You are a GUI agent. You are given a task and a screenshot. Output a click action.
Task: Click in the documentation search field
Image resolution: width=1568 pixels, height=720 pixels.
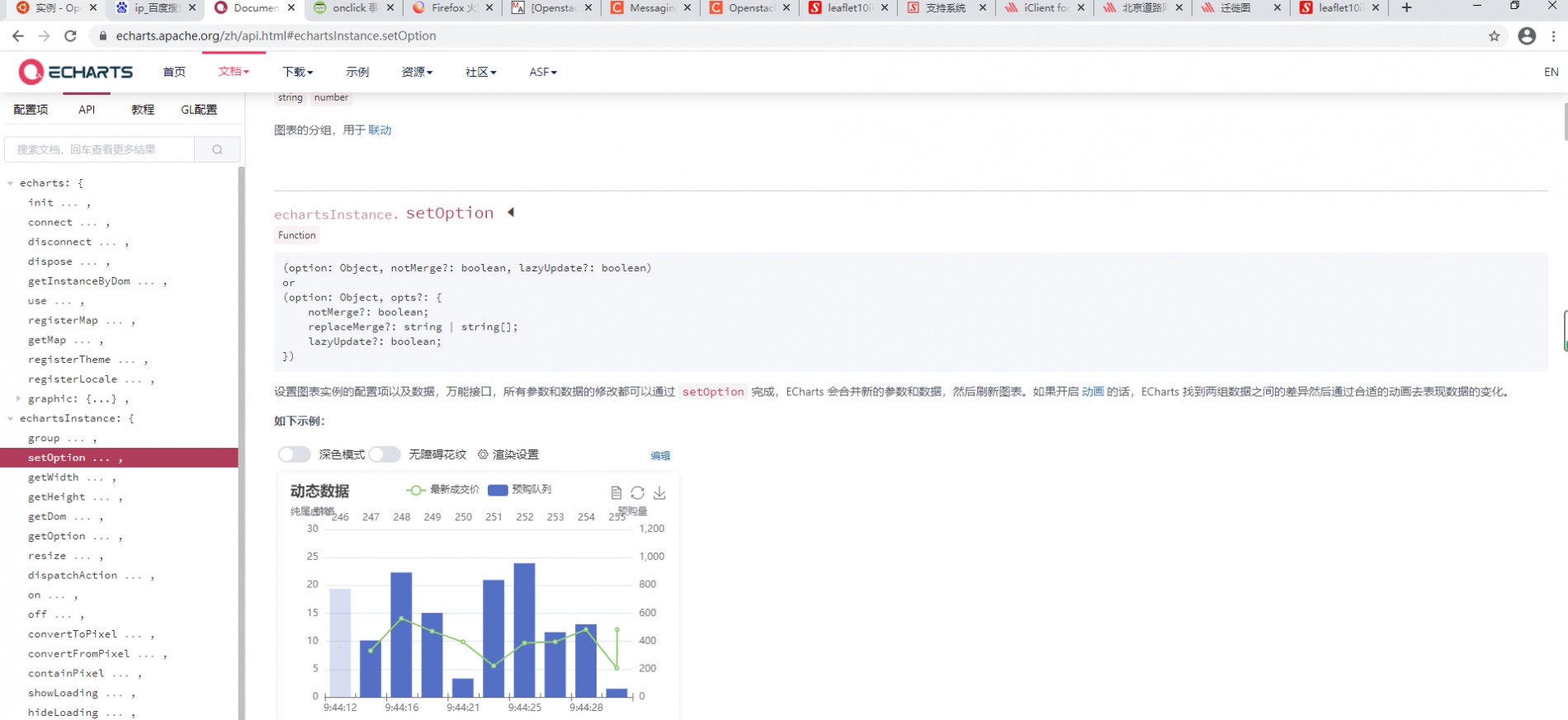pyautogui.click(x=100, y=149)
